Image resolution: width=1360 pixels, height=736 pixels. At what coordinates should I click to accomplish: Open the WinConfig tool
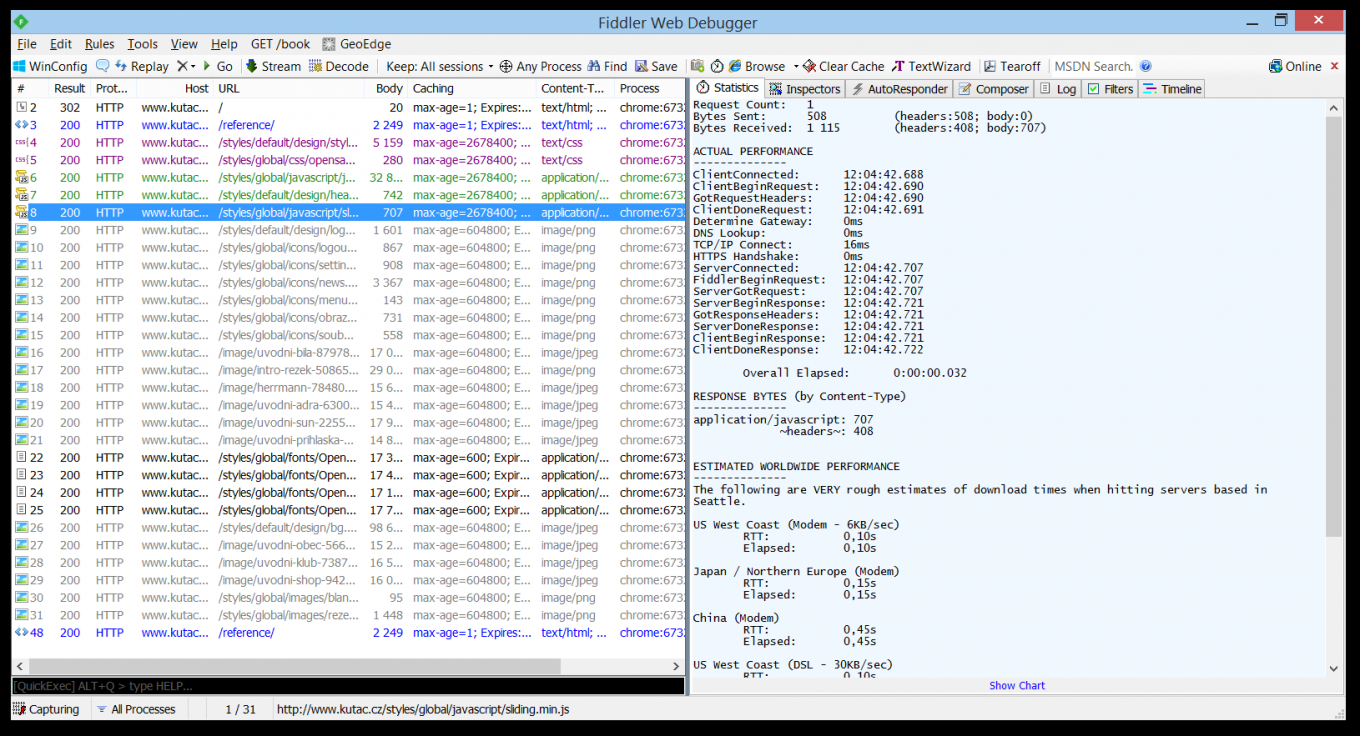50,66
